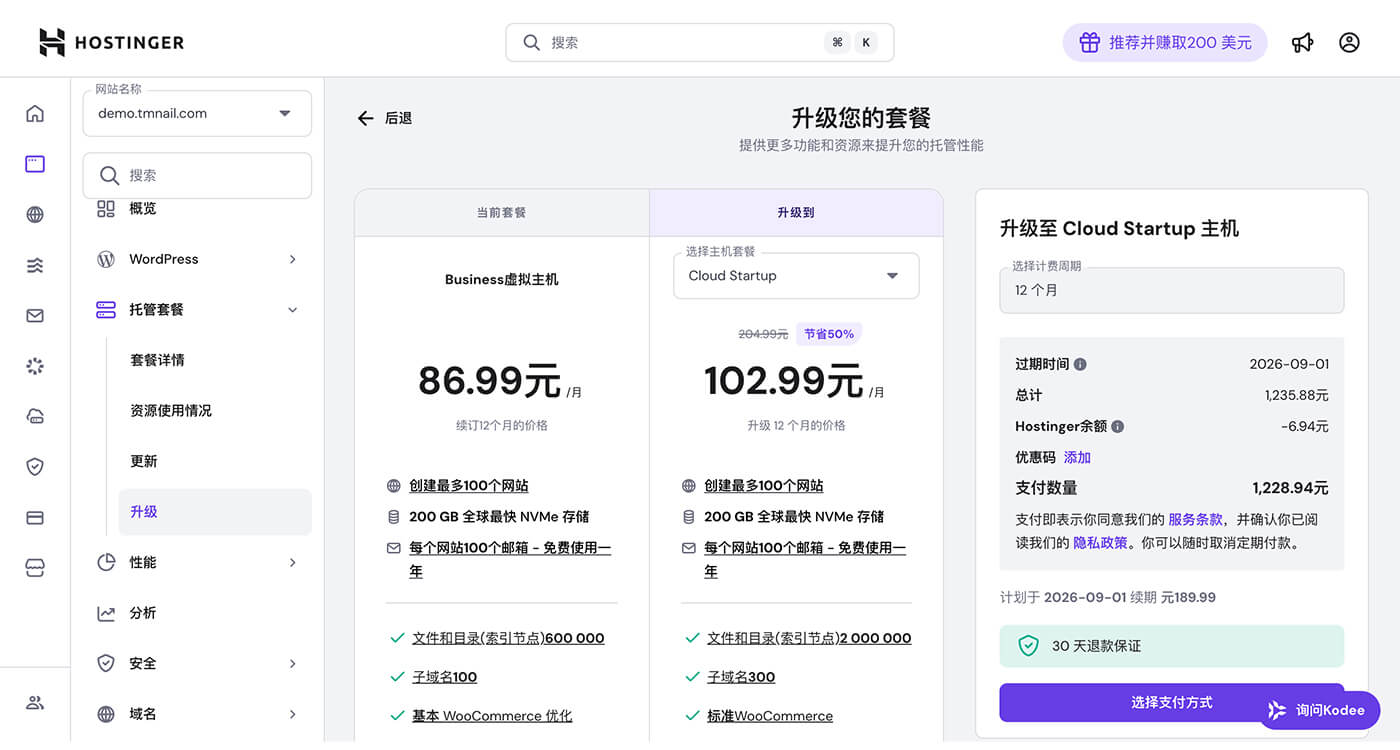The image size is (1400, 750).
Task: Open the announcements megaphone icon
Action: pyautogui.click(x=1302, y=42)
